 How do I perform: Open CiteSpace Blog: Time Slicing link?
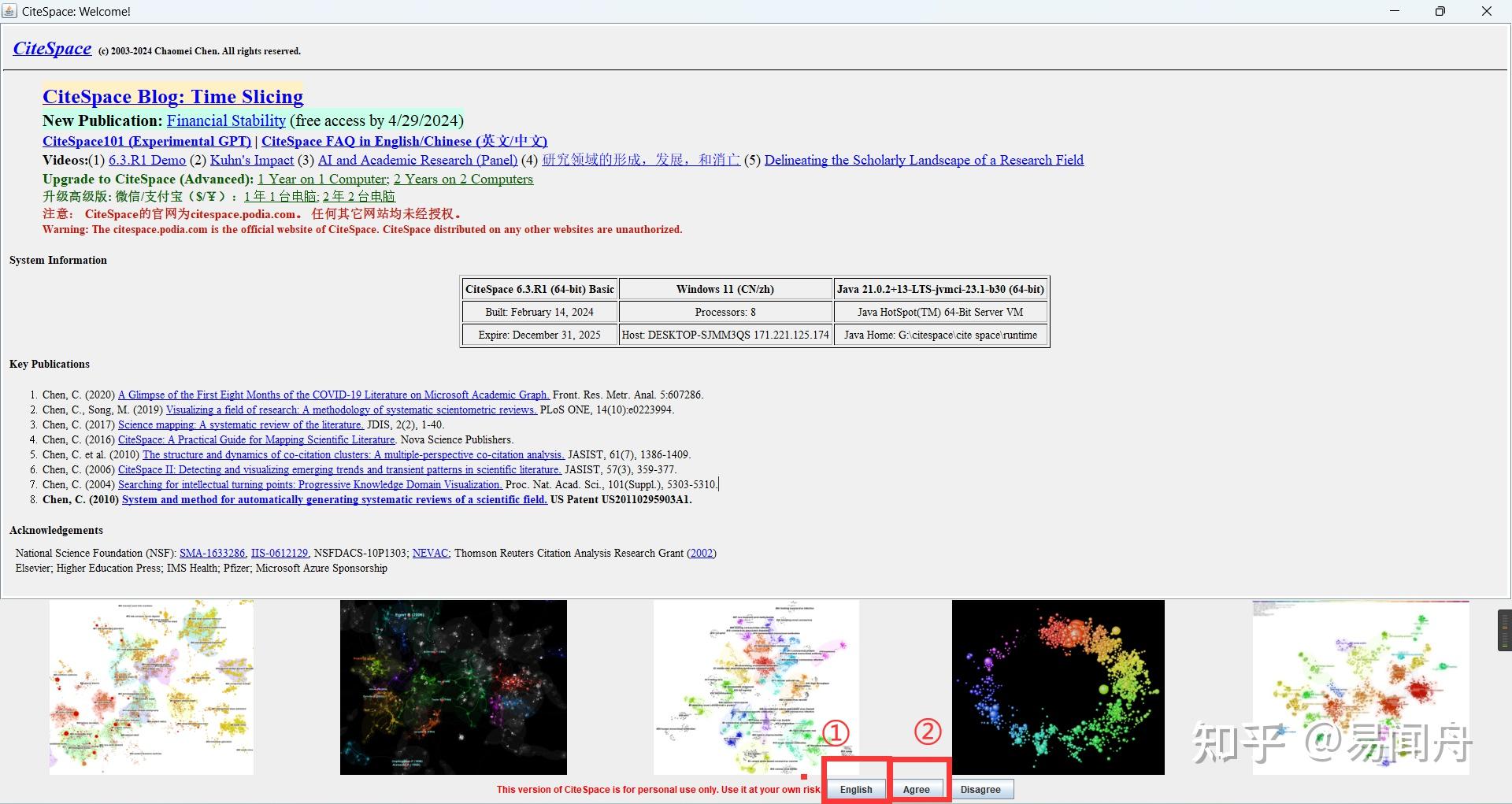172,97
